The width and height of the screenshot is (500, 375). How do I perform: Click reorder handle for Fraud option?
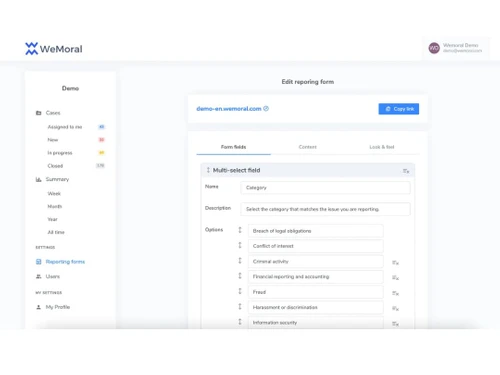[x=240, y=291]
